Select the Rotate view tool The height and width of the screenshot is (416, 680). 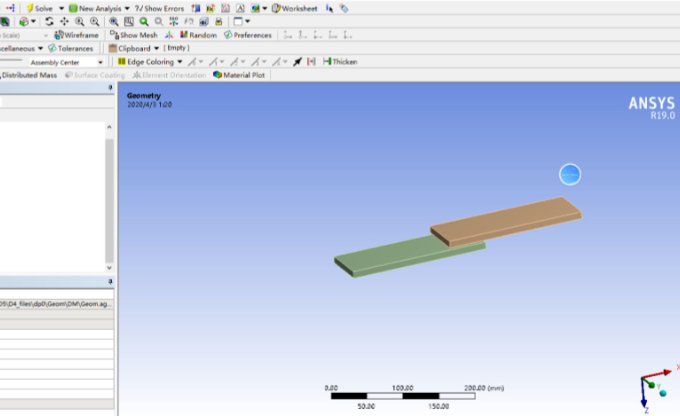pyautogui.click(x=49, y=21)
